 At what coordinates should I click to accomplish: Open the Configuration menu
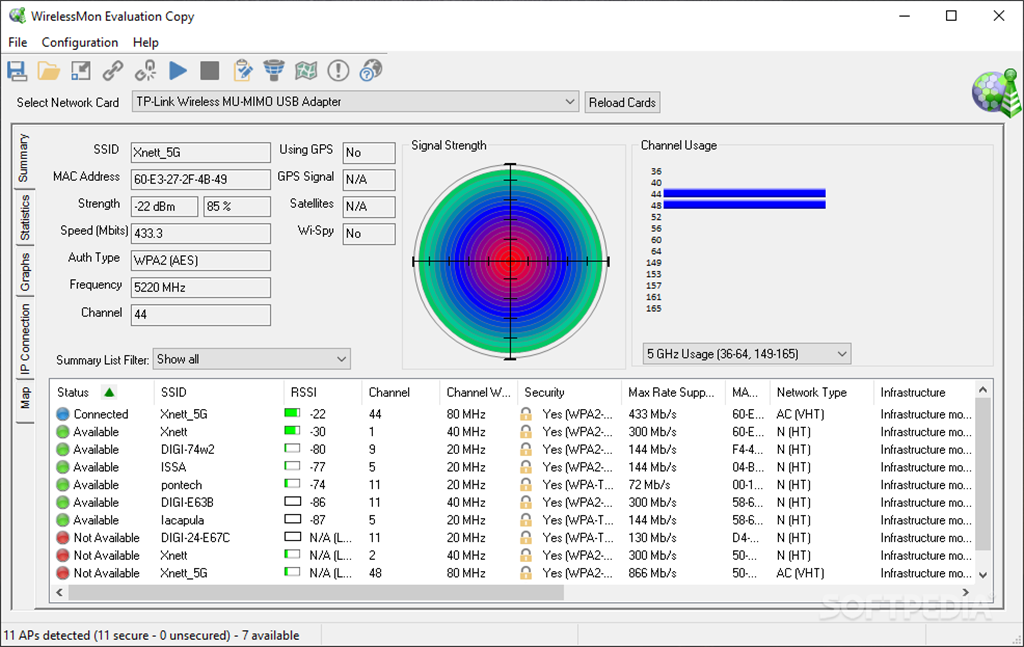tap(80, 42)
